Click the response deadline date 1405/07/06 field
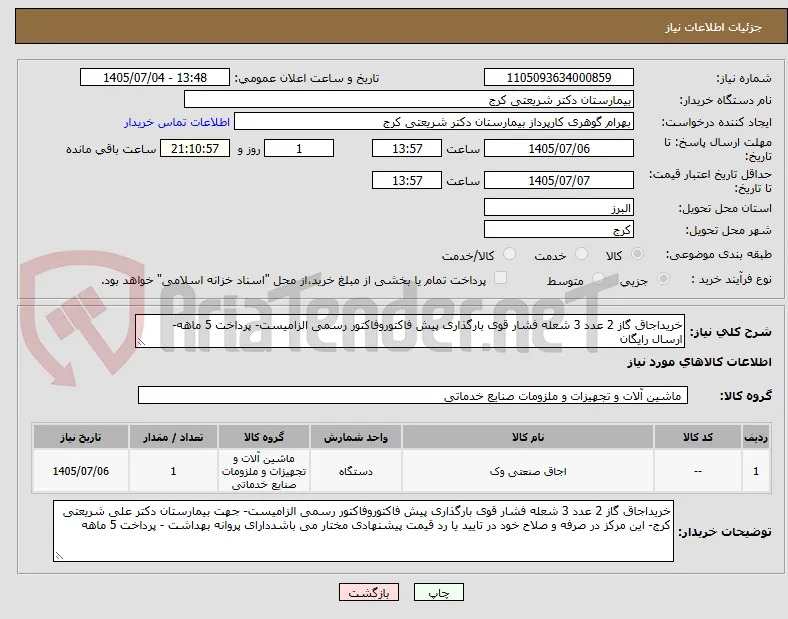This screenshot has height=619, width=788. pyautogui.click(x=558, y=149)
